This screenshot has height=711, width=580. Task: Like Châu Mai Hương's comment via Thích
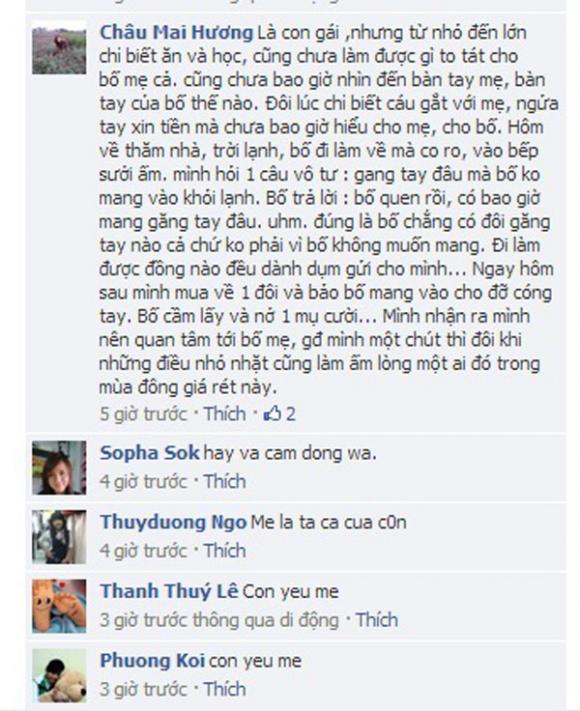pyautogui.click(x=224, y=414)
